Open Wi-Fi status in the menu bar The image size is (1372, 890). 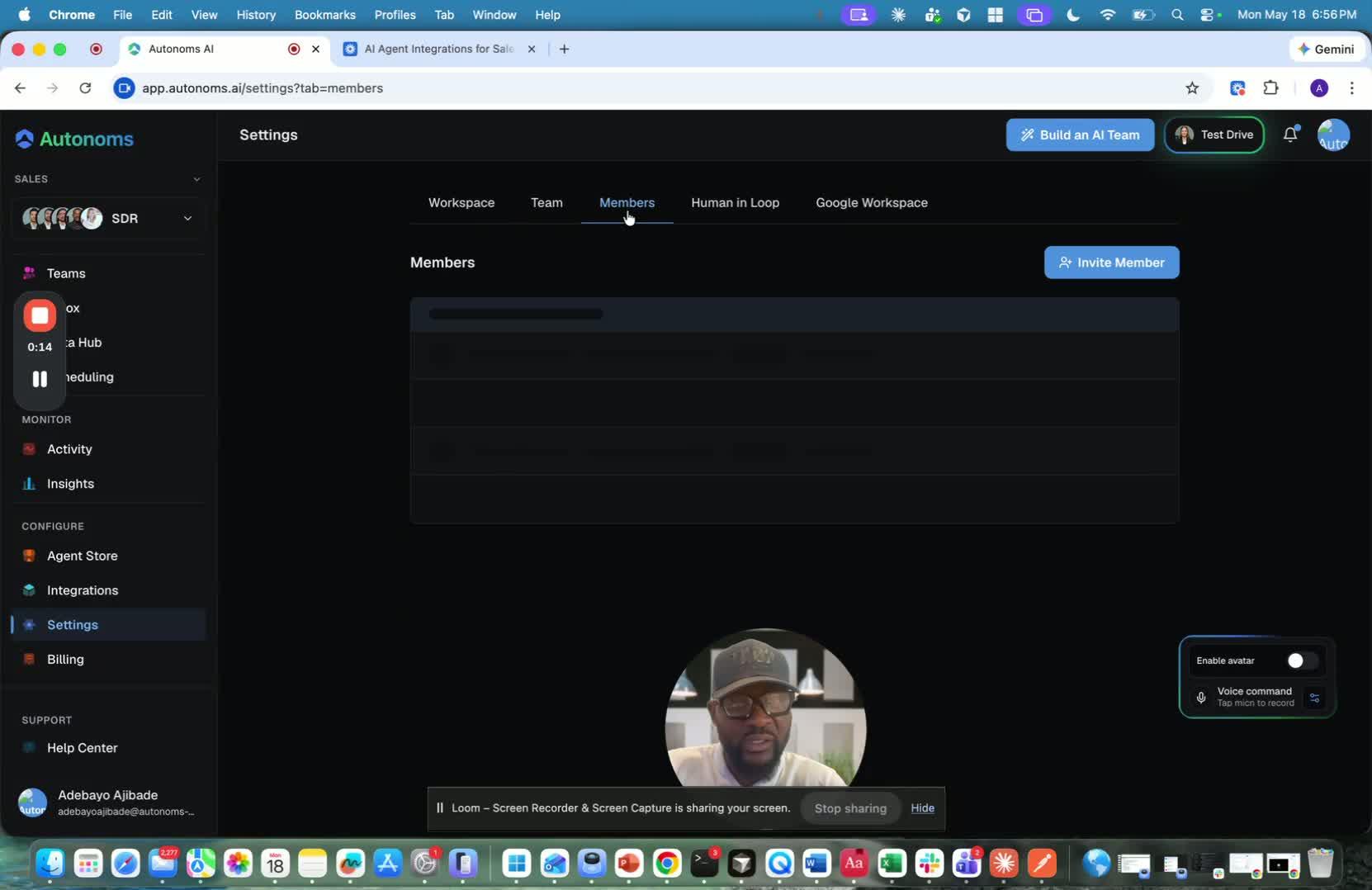(x=1108, y=15)
